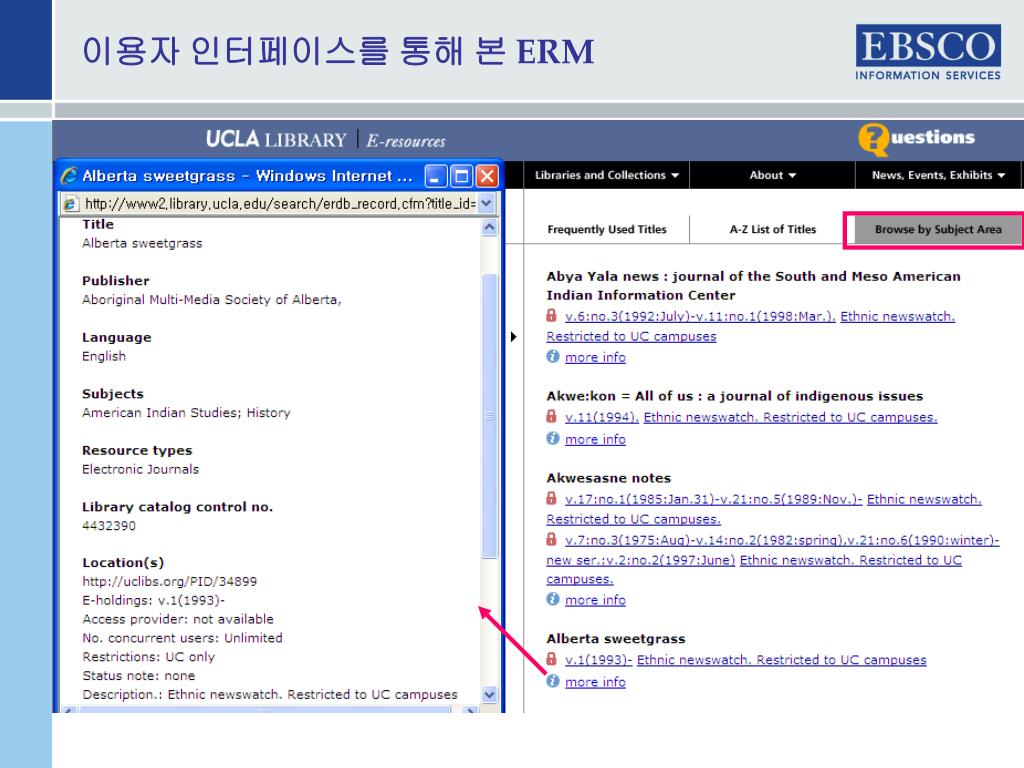Click the lock icon beside Akwe:kon v.11(1994)
Image resolution: width=1024 pixels, height=768 pixels.
(x=551, y=417)
